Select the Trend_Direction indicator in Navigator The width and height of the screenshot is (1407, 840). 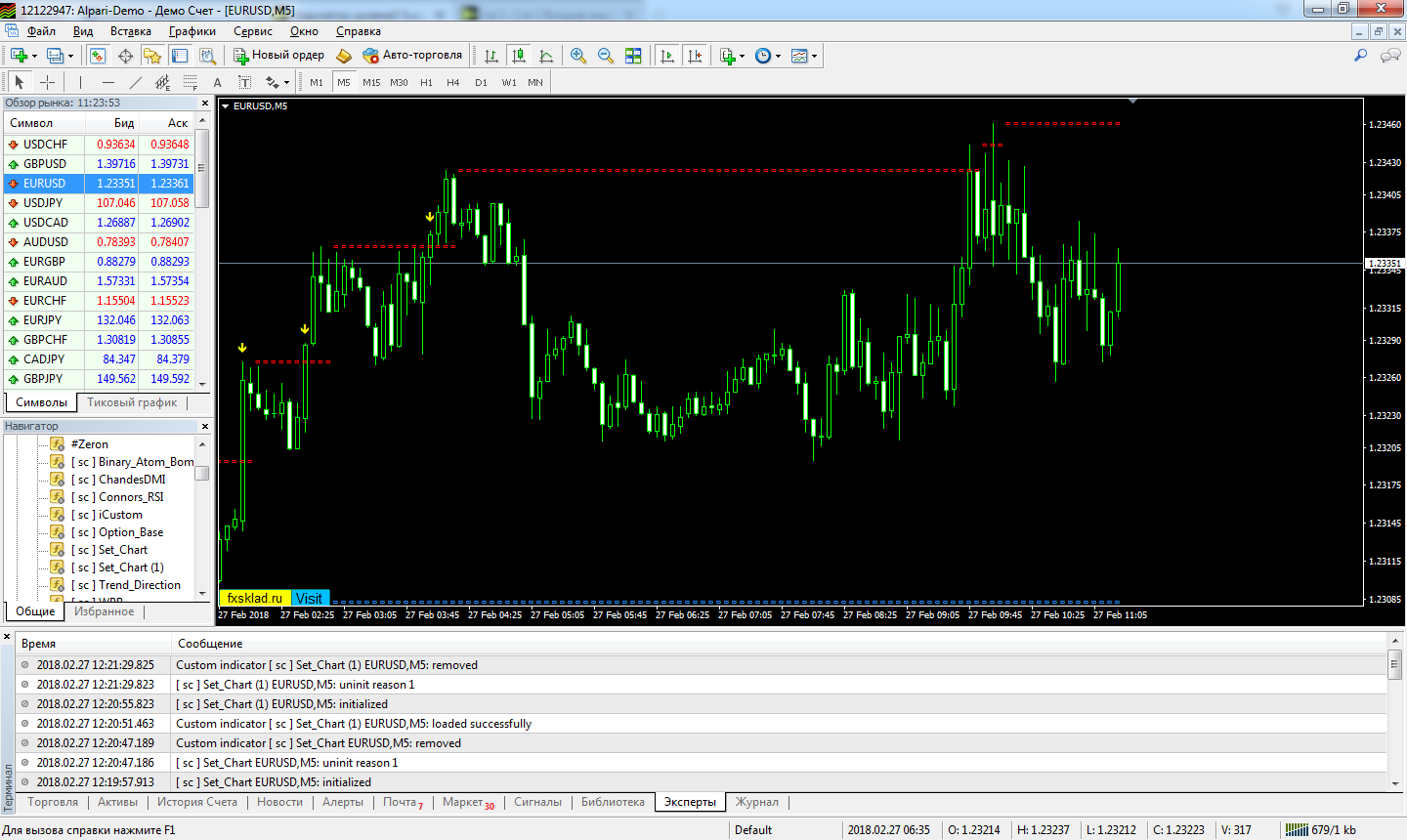tap(140, 585)
